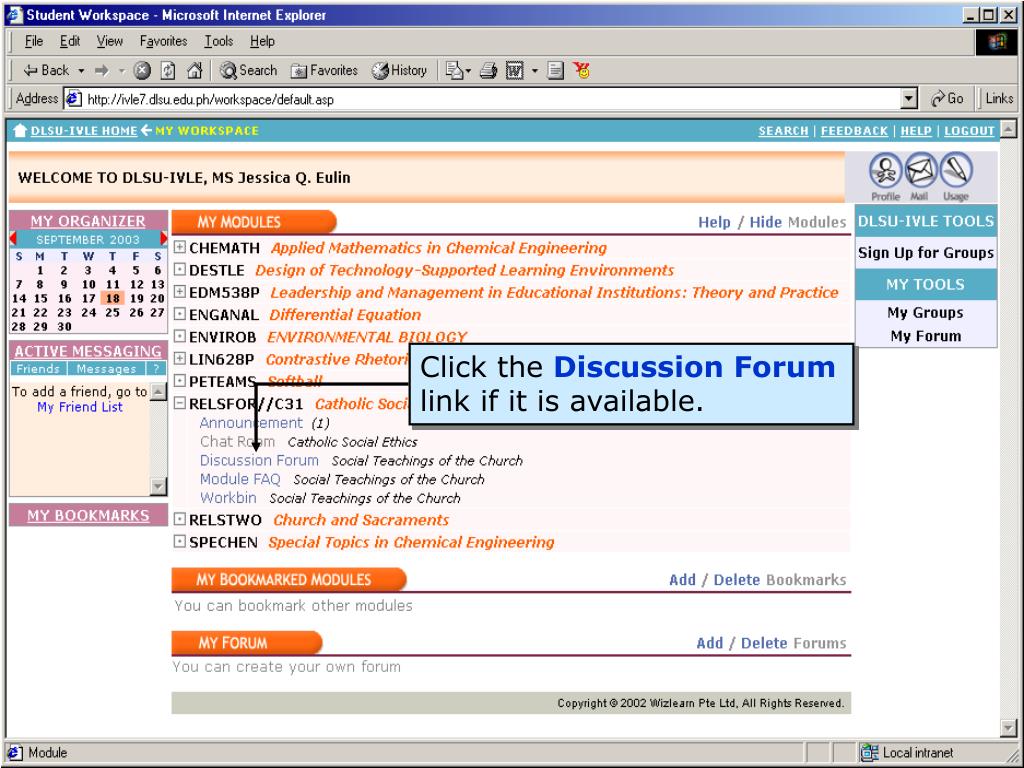Open the Tools menu
1024x768 pixels.
click(x=219, y=42)
